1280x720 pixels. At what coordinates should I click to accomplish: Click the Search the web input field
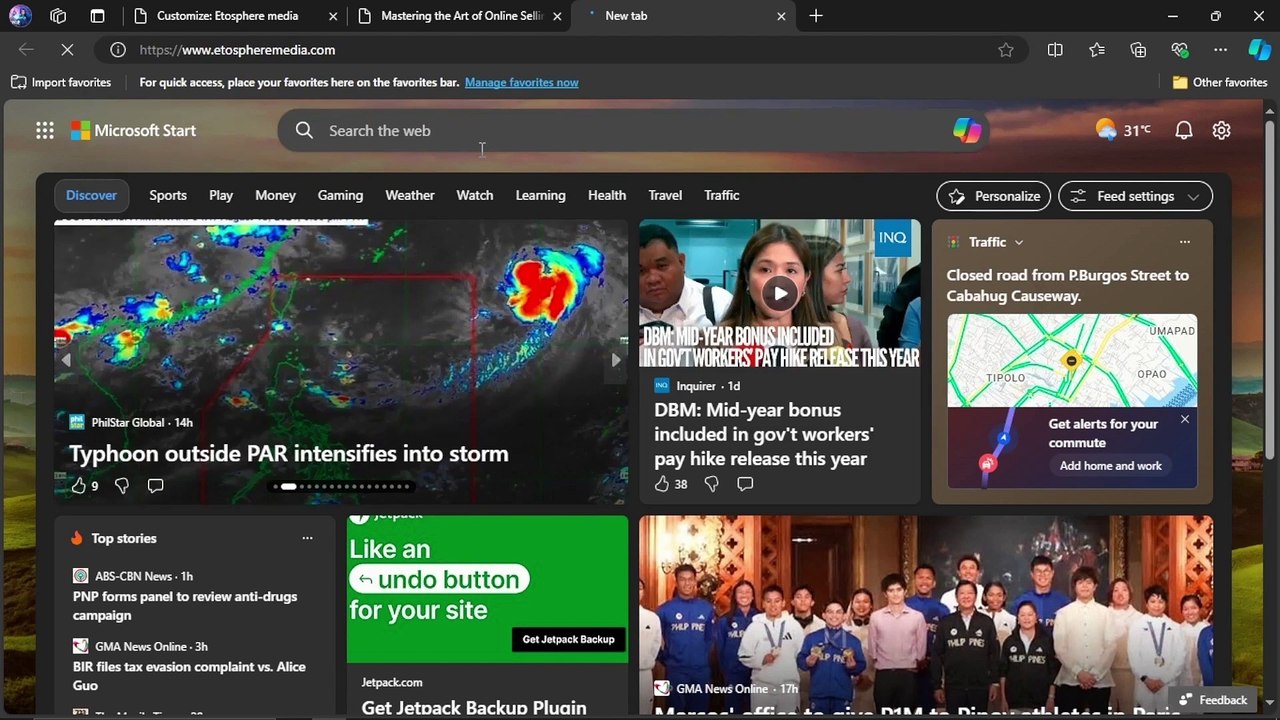(x=633, y=130)
